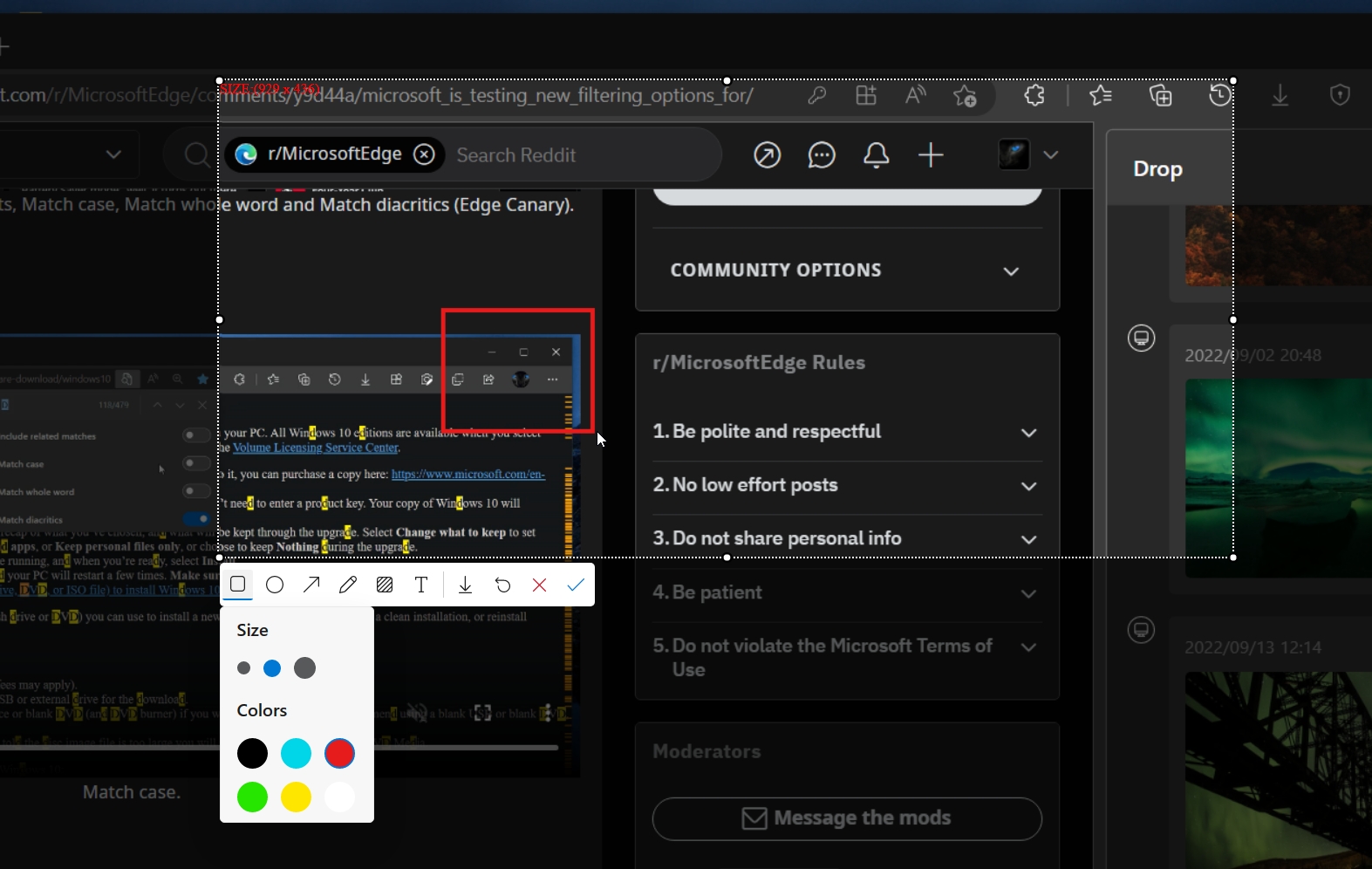Click the 2022/09/13 12:14 timestamp
Viewport: 1372px width, 869px height.
pyautogui.click(x=1253, y=647)
